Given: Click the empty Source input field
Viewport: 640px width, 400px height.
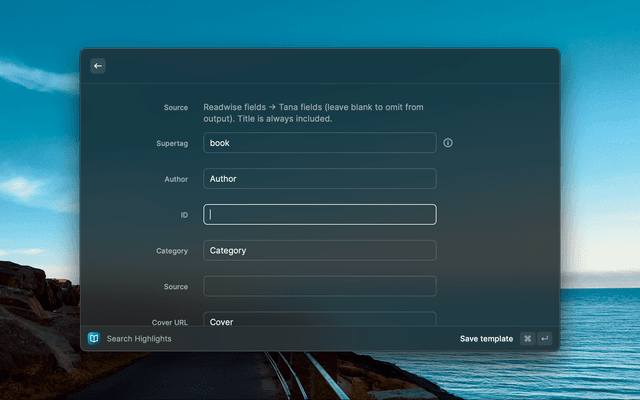Looking at the screenshot, I should (320, 286).
